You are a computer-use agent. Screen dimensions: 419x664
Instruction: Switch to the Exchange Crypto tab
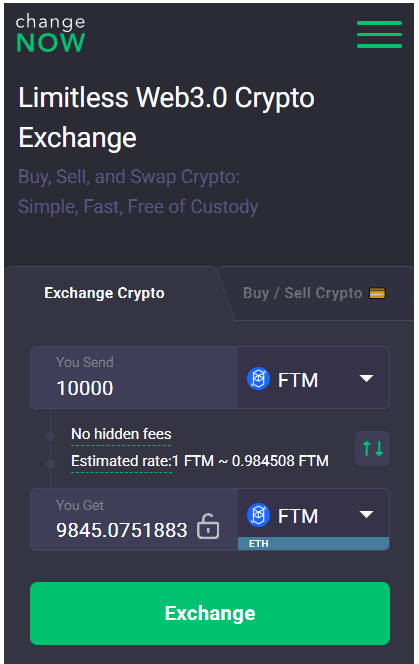104,293
